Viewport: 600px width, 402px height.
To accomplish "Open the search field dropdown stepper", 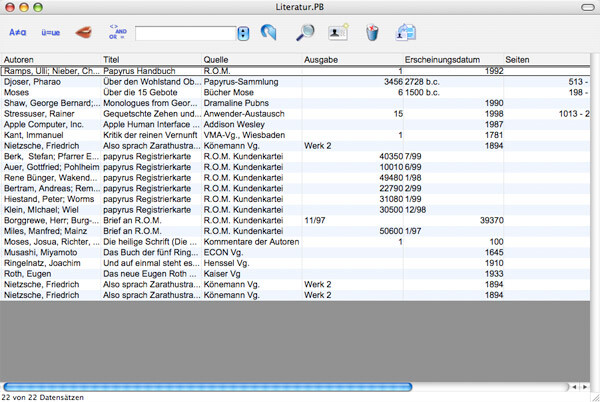I will 244,34.
